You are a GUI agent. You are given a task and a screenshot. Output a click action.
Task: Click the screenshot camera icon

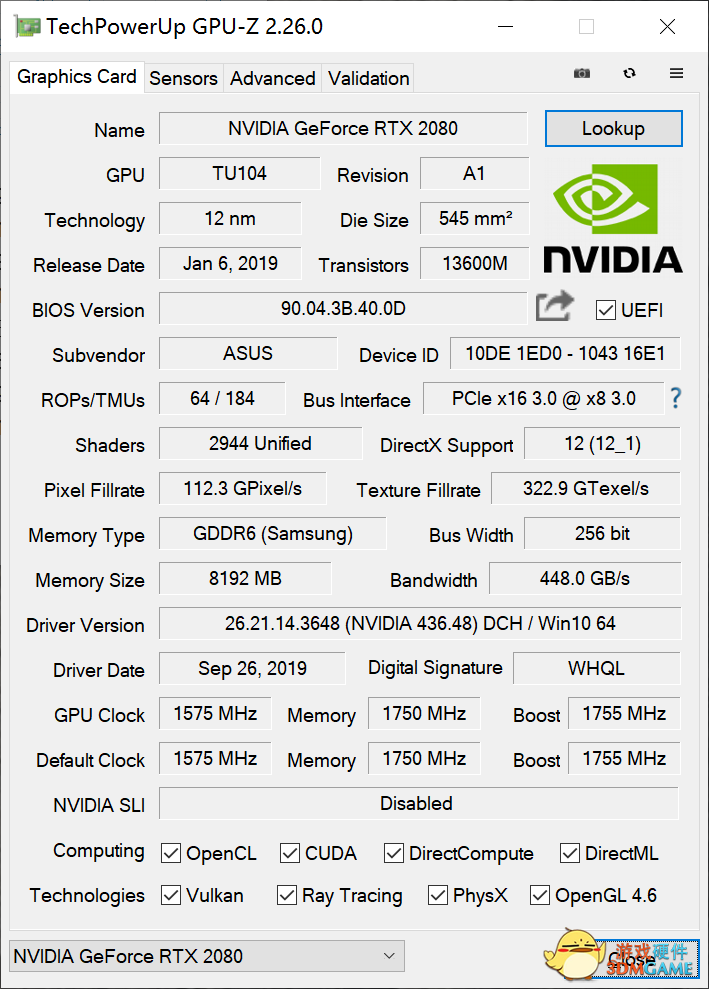(x=581, y=74)
